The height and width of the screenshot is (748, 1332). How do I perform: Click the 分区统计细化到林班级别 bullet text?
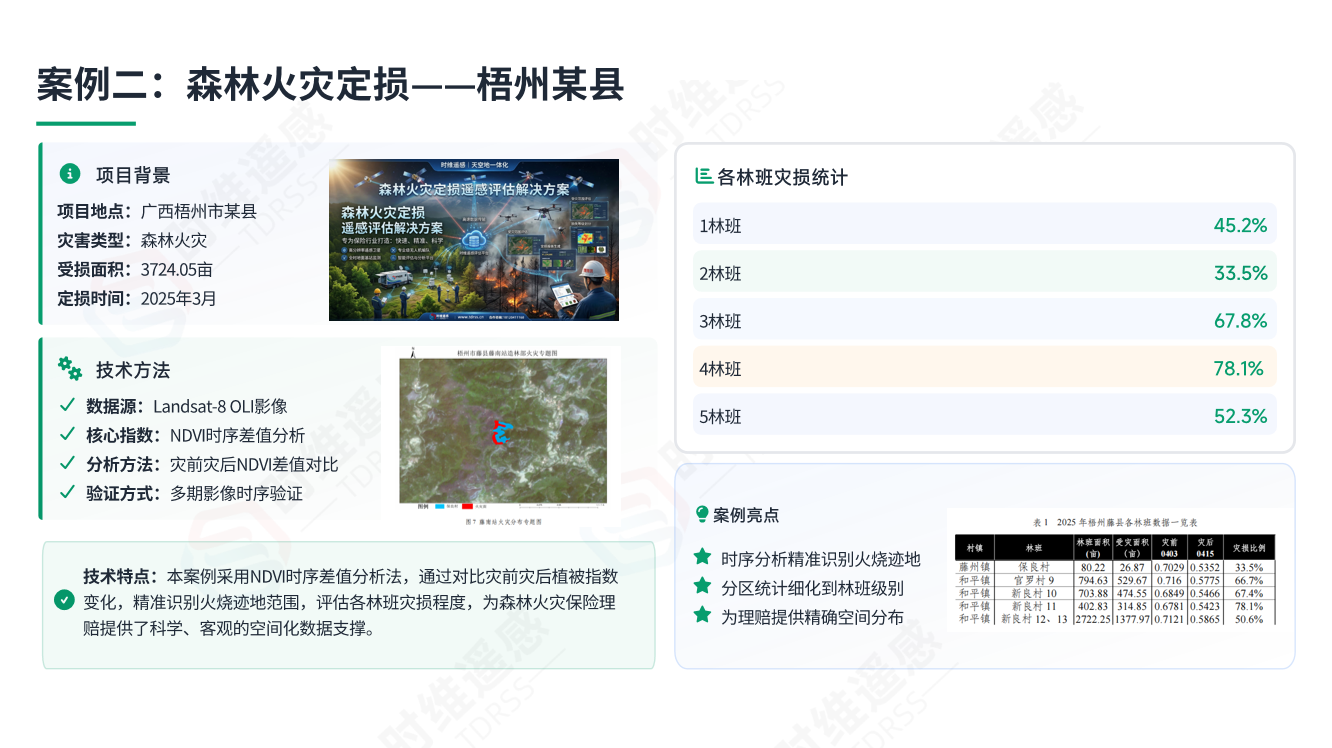tap(812, 588)
